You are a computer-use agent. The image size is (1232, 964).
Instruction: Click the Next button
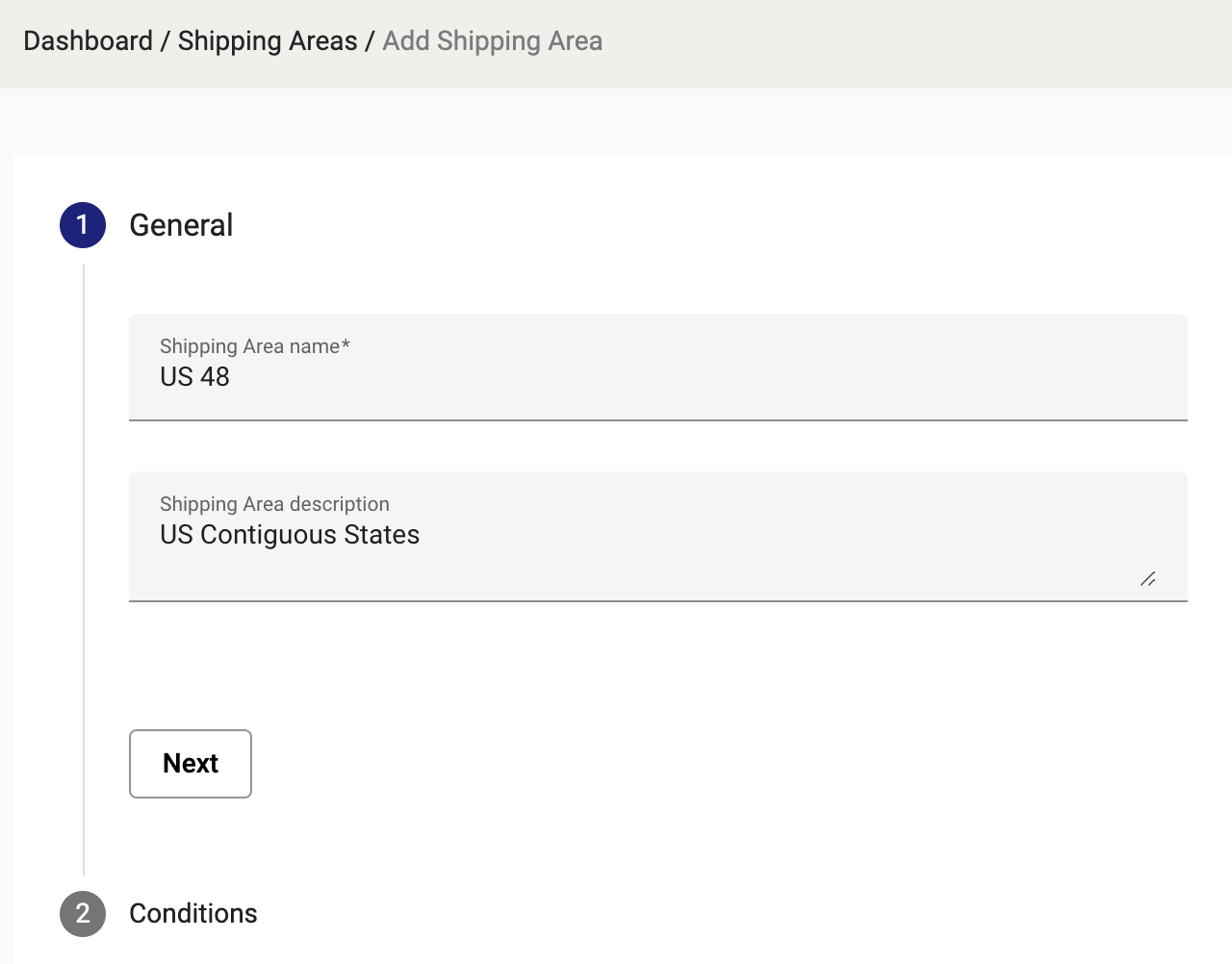tap(191, 764)
